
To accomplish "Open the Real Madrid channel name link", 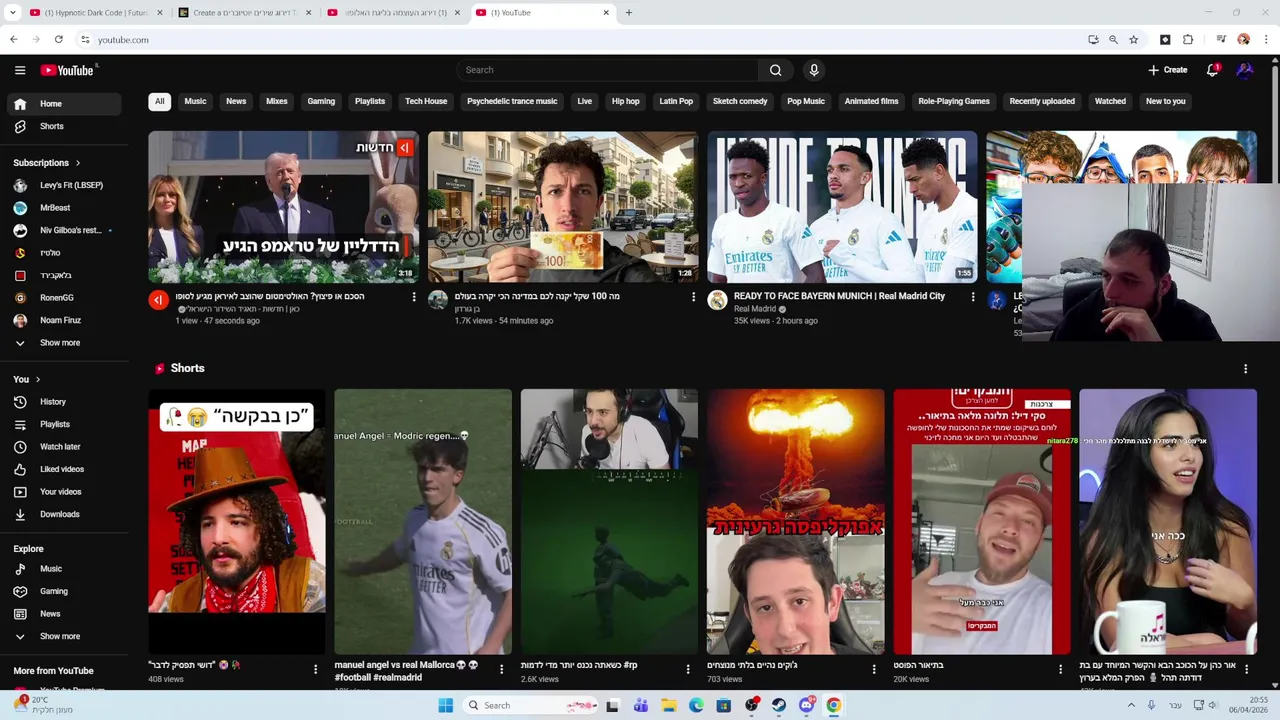I will point(755,309).
